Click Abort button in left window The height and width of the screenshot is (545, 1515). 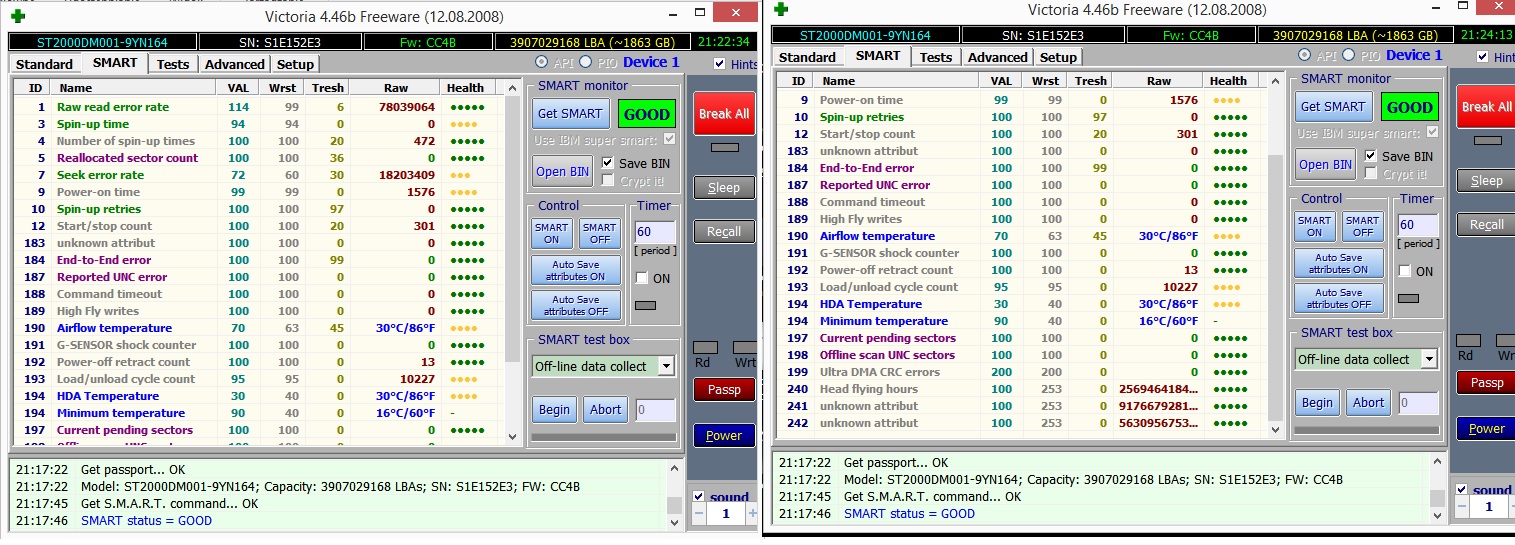[606, 409]
